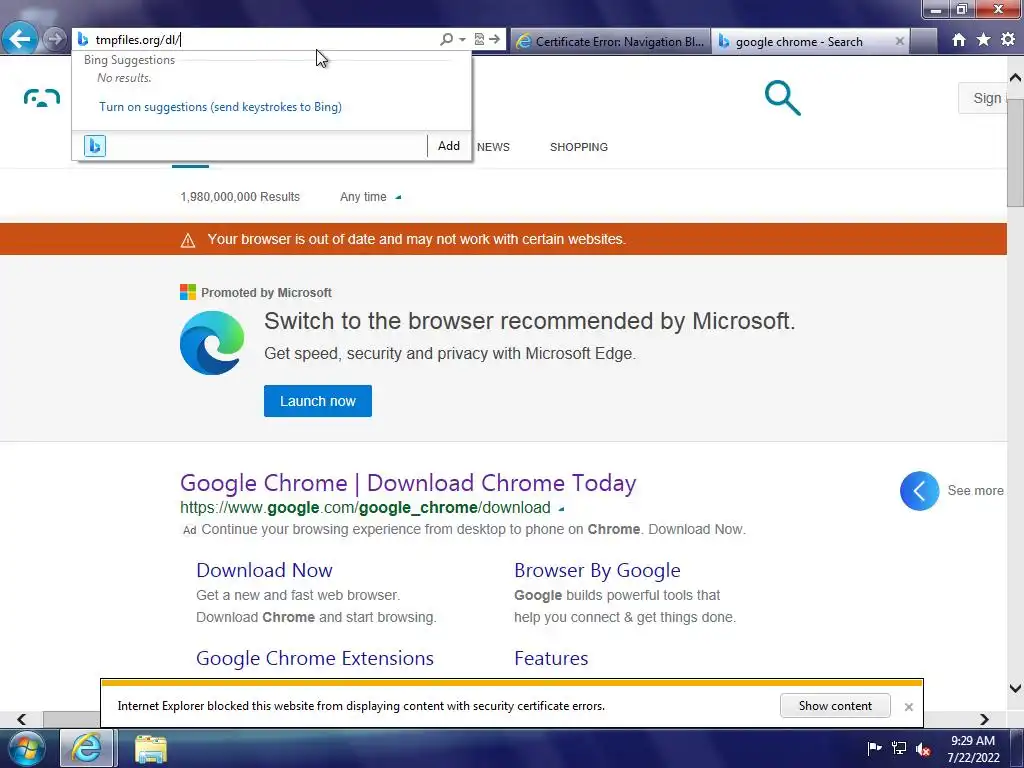The height and width of the screenshot is (768, 1024).
Task: Go back with the browser Back arrow
Action: (20, 39)
